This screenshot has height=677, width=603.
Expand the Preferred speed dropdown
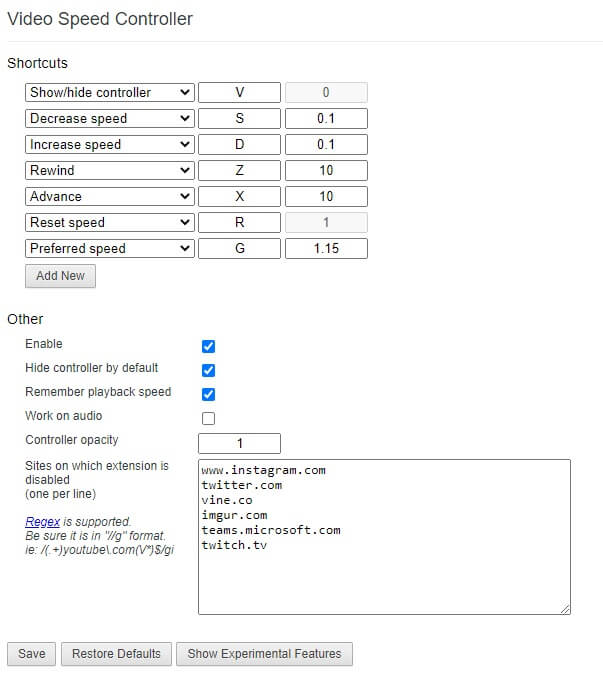click(x=110, y=249)
